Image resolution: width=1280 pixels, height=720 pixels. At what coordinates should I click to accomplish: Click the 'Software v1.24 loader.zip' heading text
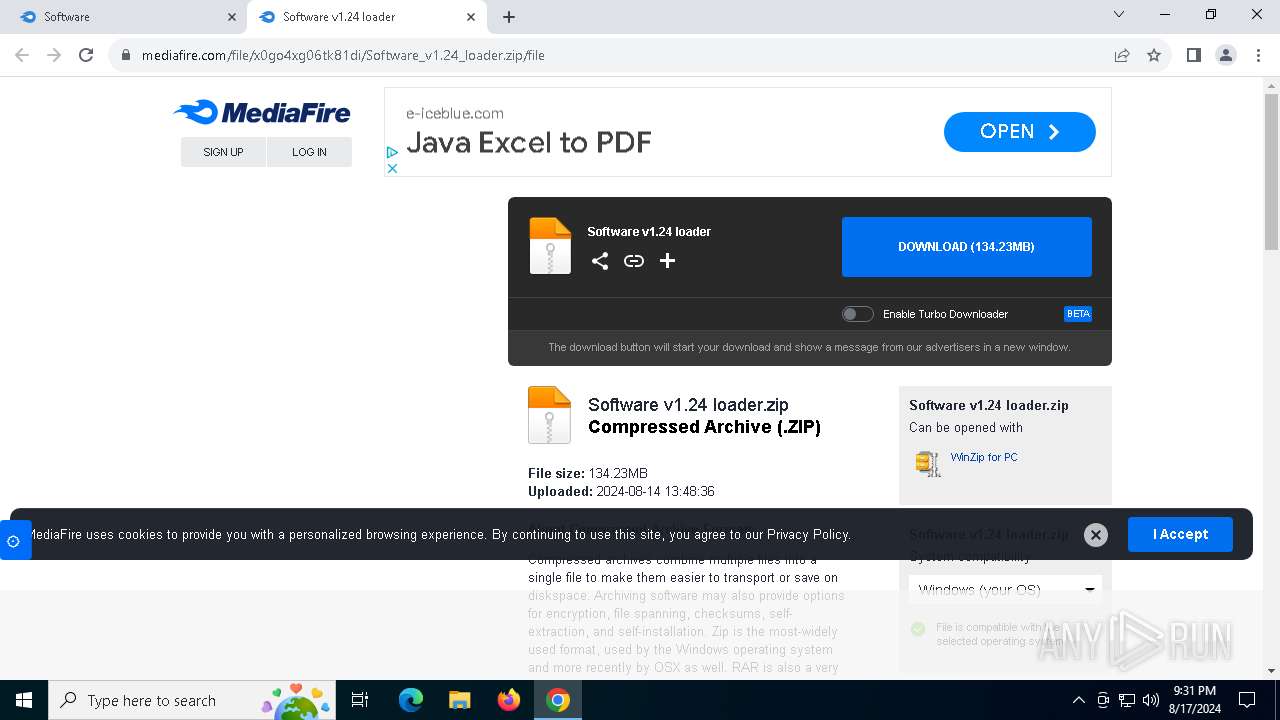tap(688, 405)
